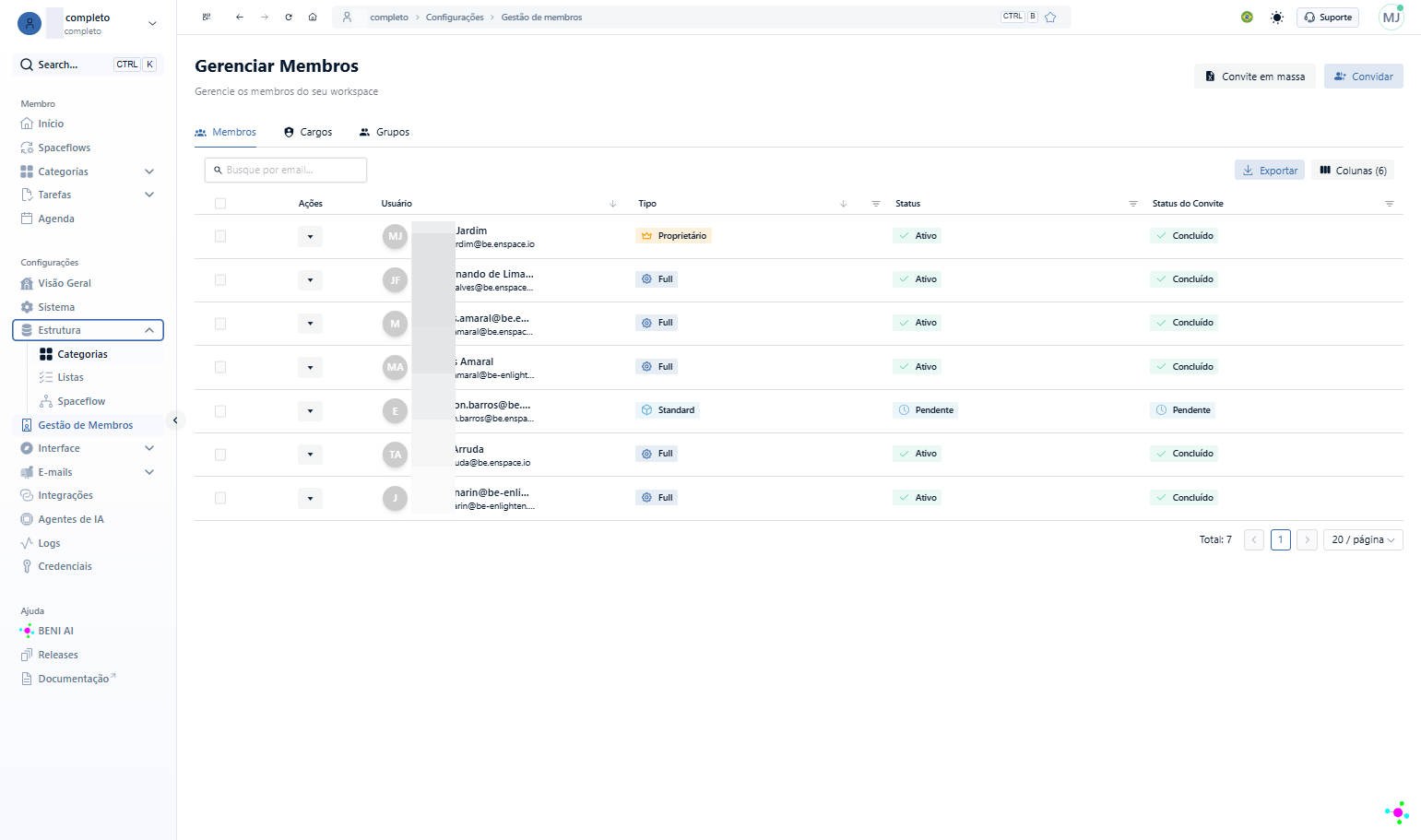
Task: Click the reload icon in top toolbar
Action: coord(289,18)
